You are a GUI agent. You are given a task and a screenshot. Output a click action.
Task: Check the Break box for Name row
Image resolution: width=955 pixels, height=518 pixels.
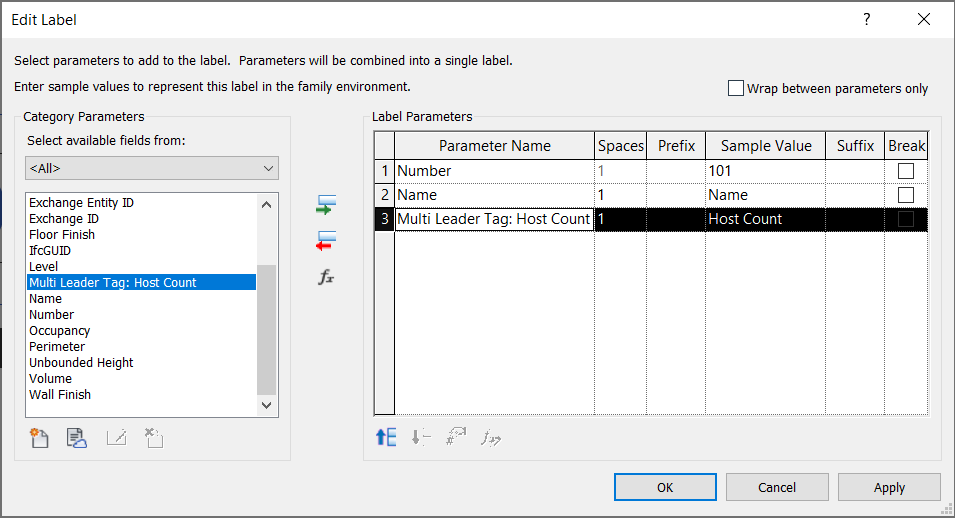(906, 195)
